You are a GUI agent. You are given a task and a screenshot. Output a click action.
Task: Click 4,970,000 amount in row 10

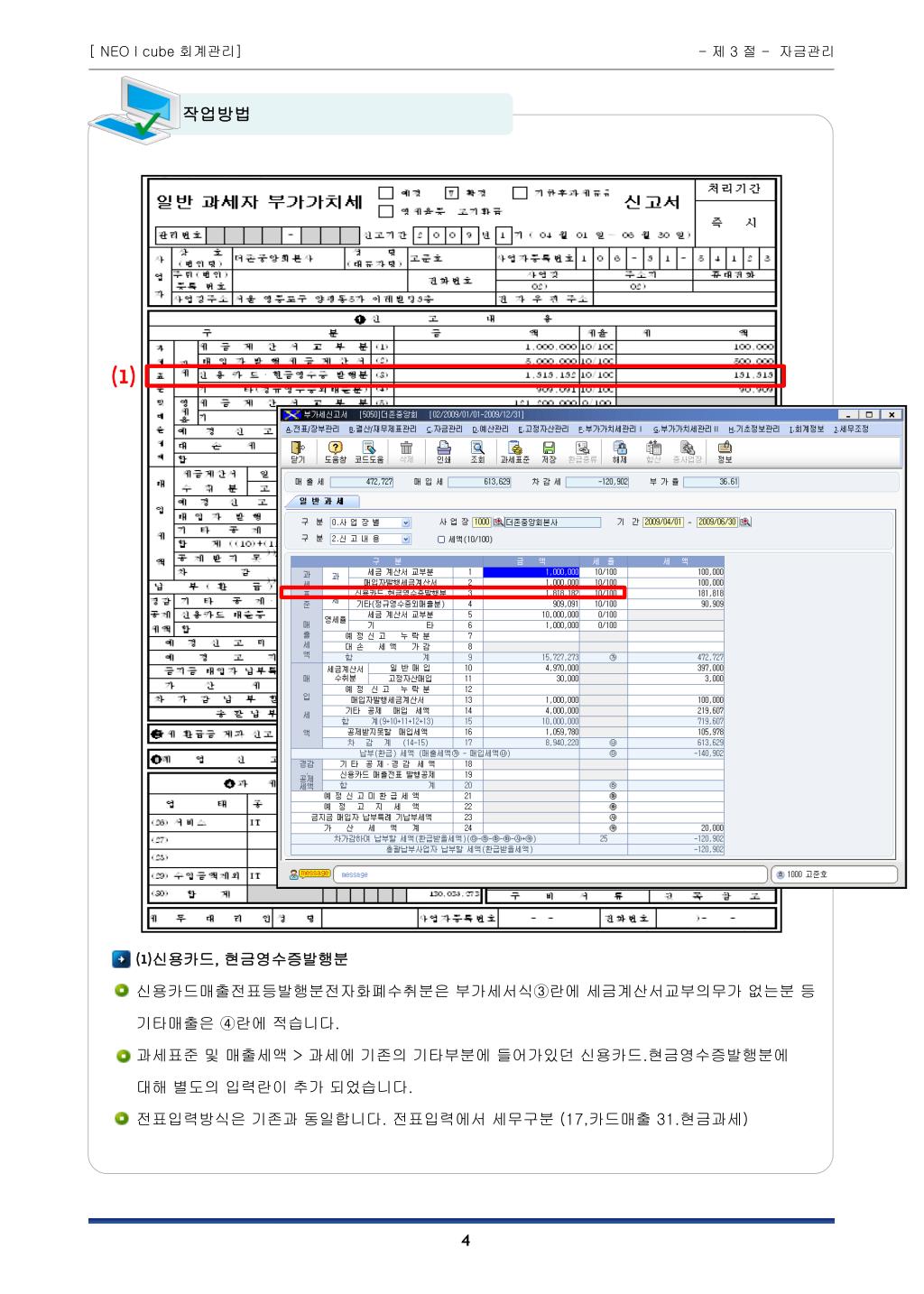pyautogui.click(x=531, y=668)
